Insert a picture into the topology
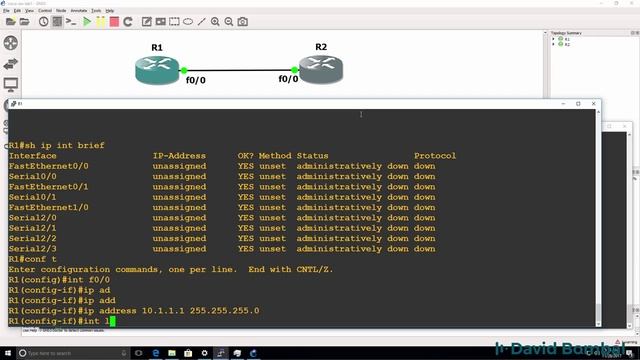The height and width of the screenshot is (360, 640). point(160,22)
